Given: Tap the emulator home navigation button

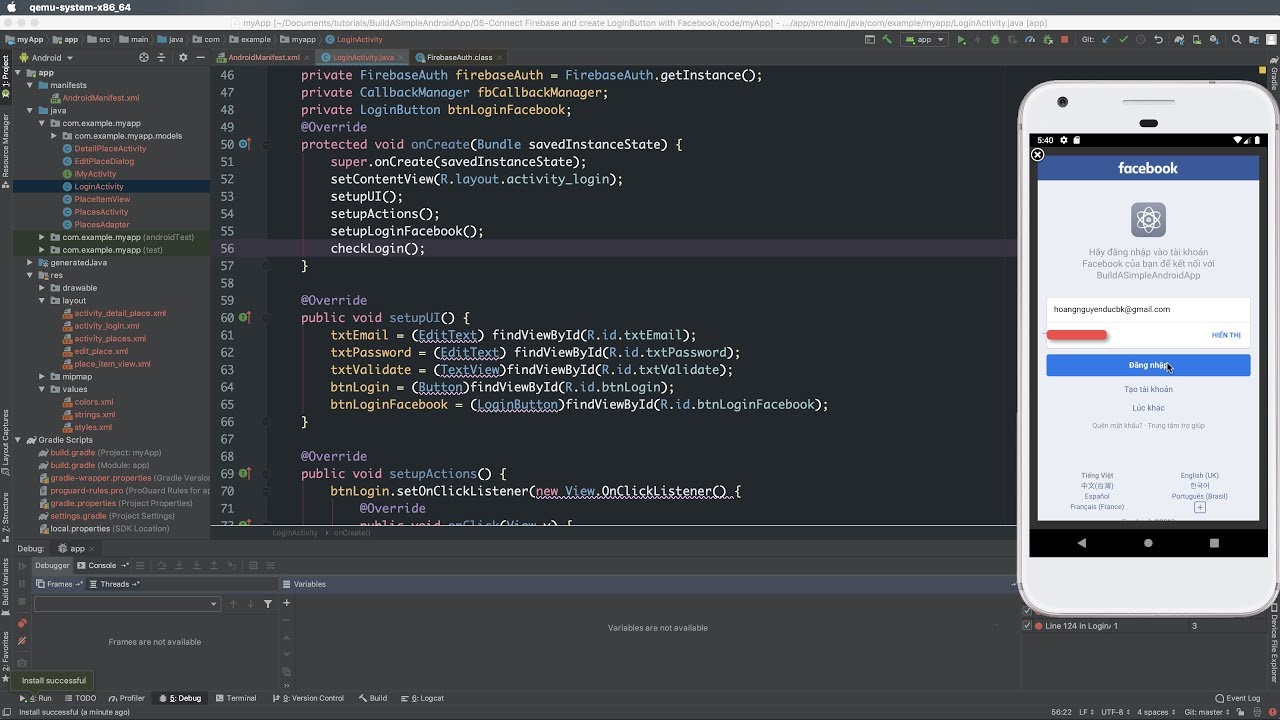Looking at the screenshot, I should pyautogui.click(x=1148, y=543).
